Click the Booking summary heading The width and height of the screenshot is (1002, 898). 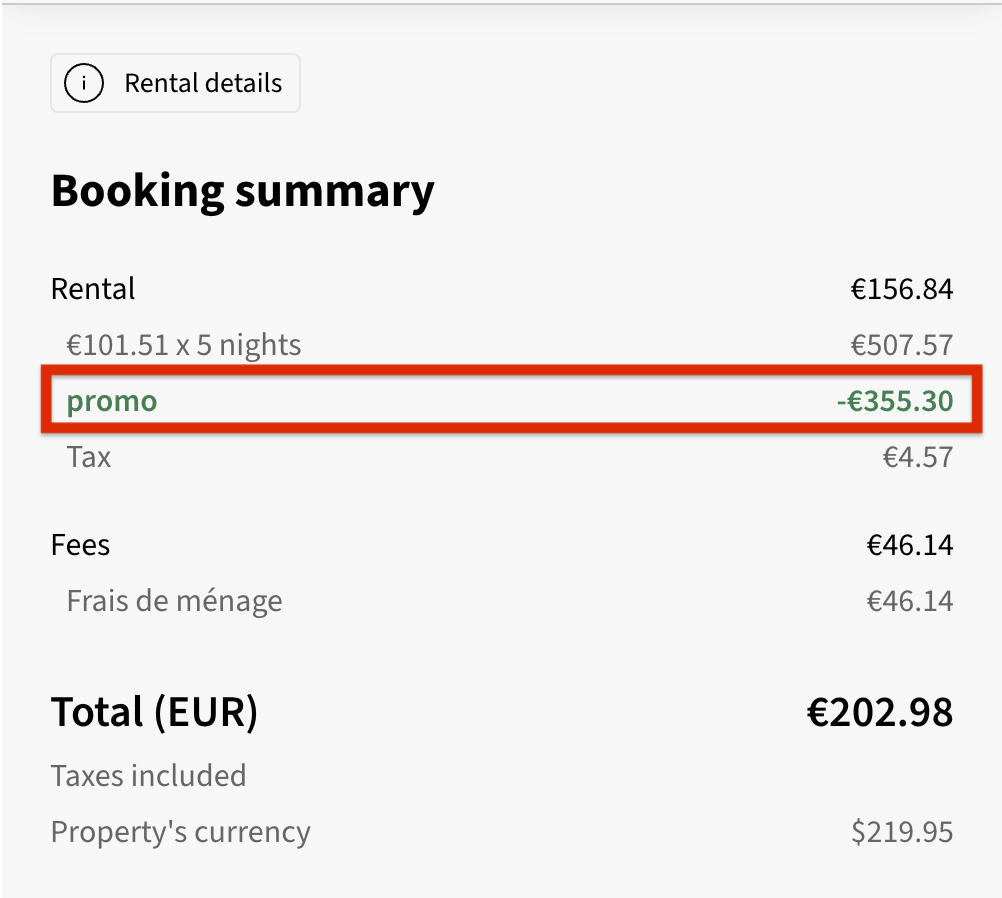click(x=242, y=190)
